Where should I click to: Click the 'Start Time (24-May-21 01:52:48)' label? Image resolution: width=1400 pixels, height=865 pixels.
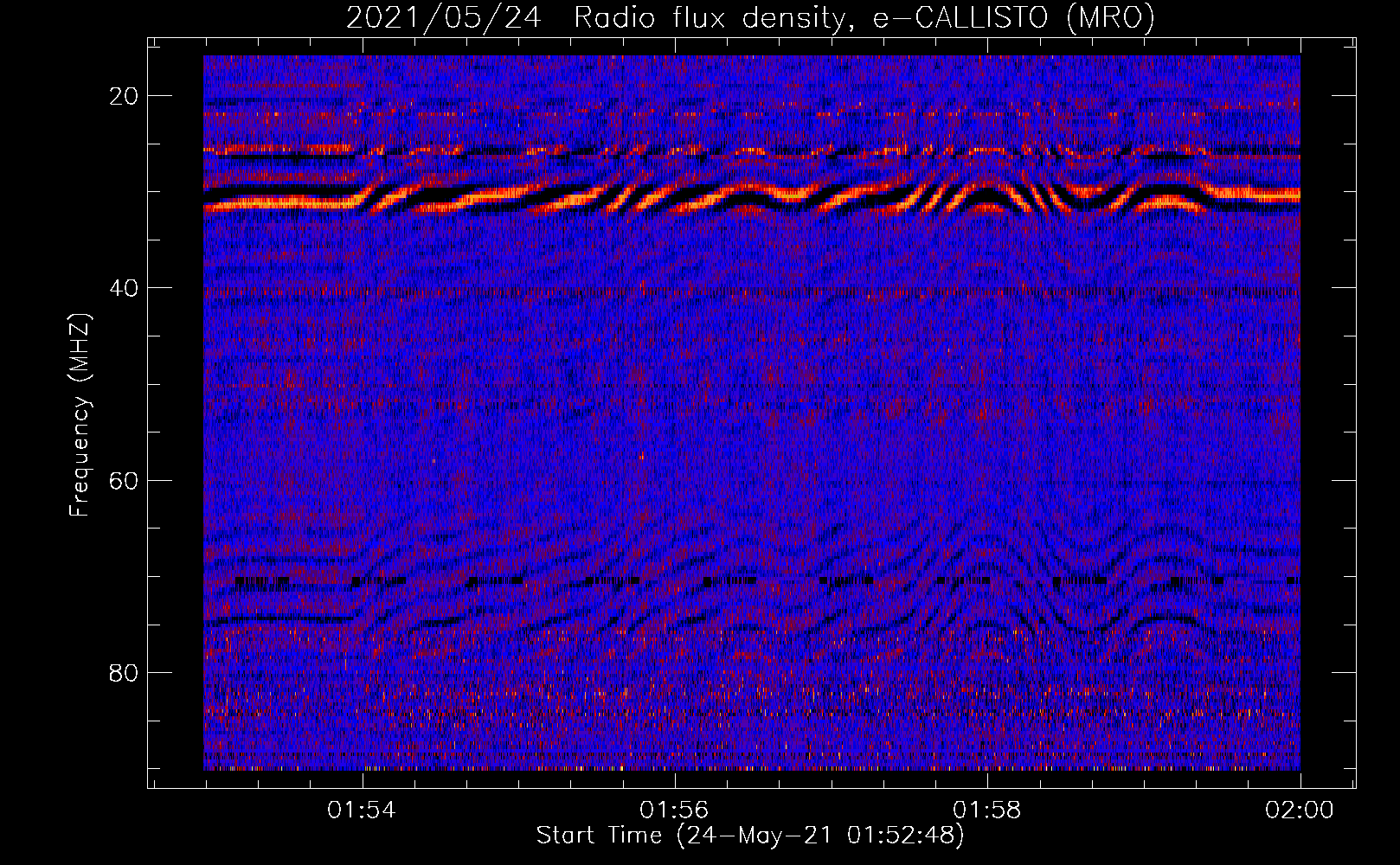point(750,836)
